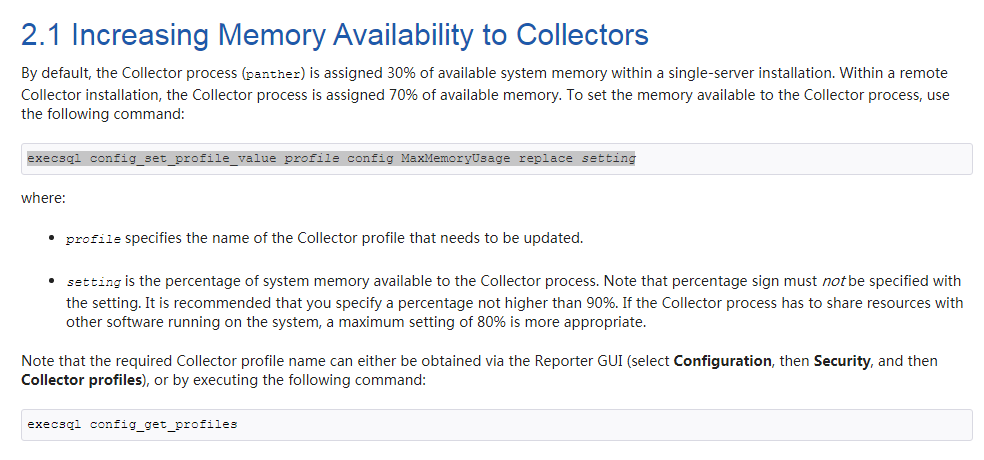Click the italic word not in second bullet

click(833, 281)
